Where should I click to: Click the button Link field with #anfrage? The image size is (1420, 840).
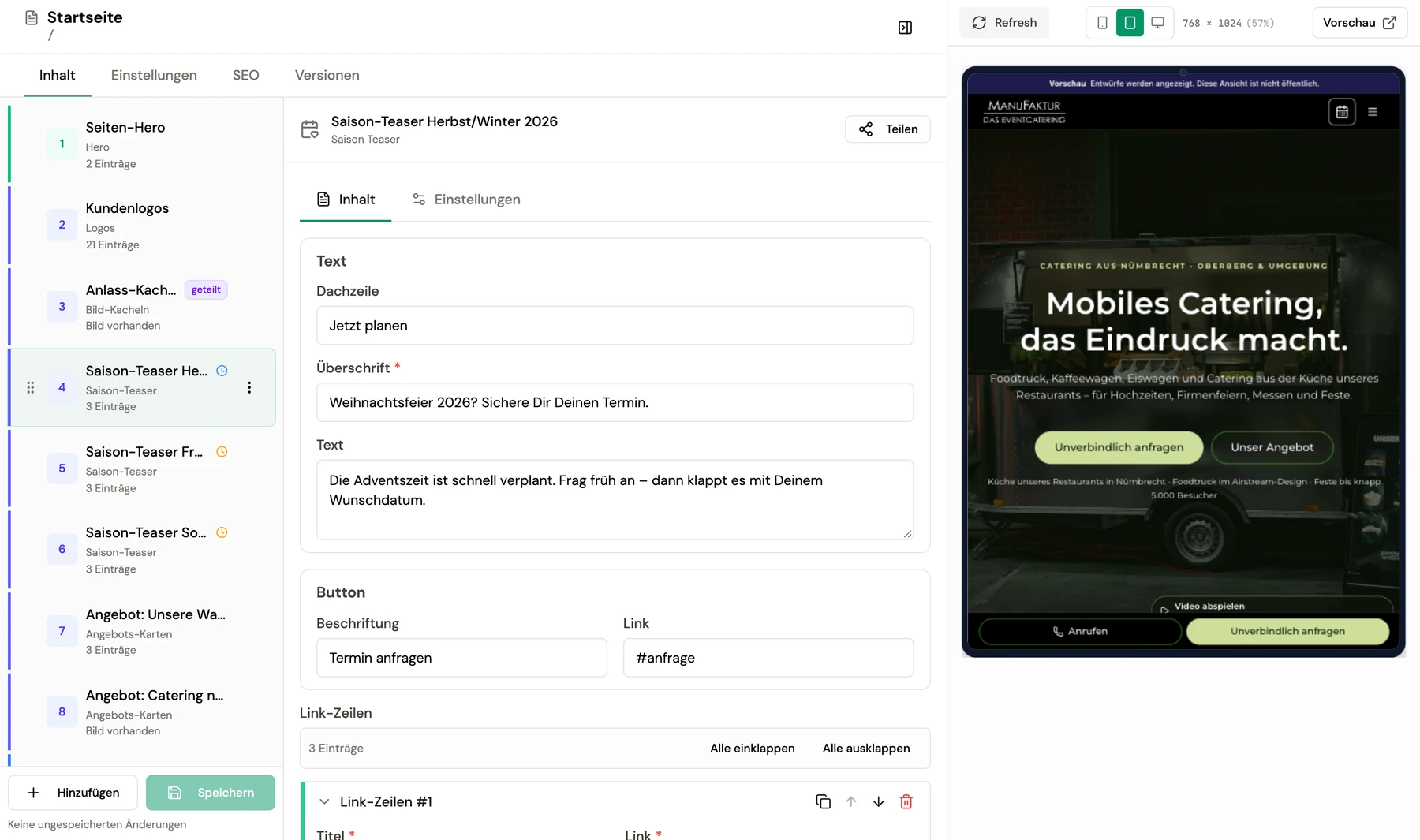768,658
